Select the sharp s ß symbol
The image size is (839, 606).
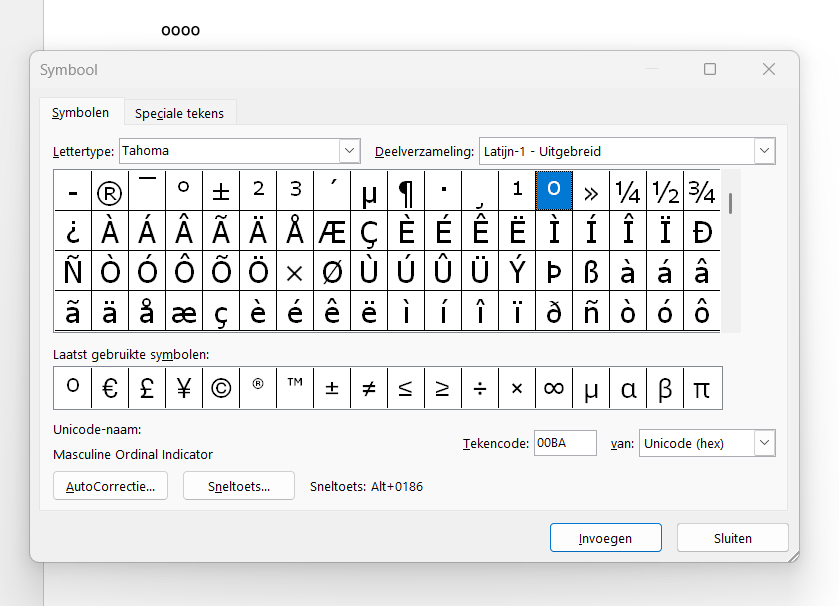click(x=591, y=271)
